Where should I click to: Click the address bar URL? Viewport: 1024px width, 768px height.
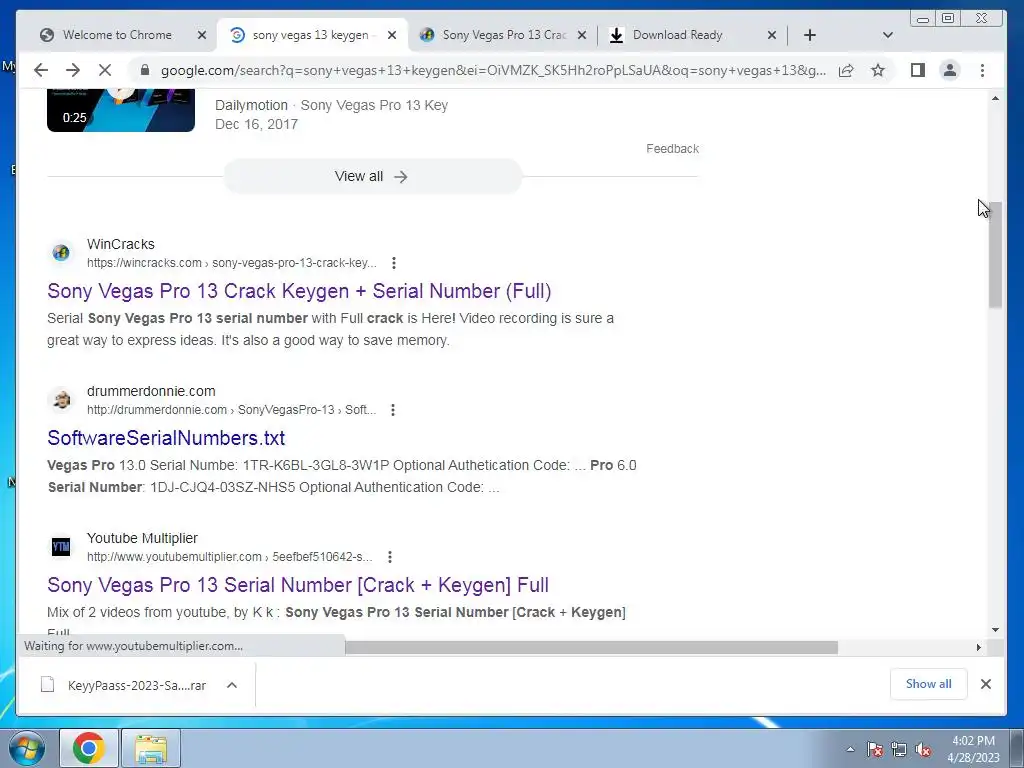(493, 71)
